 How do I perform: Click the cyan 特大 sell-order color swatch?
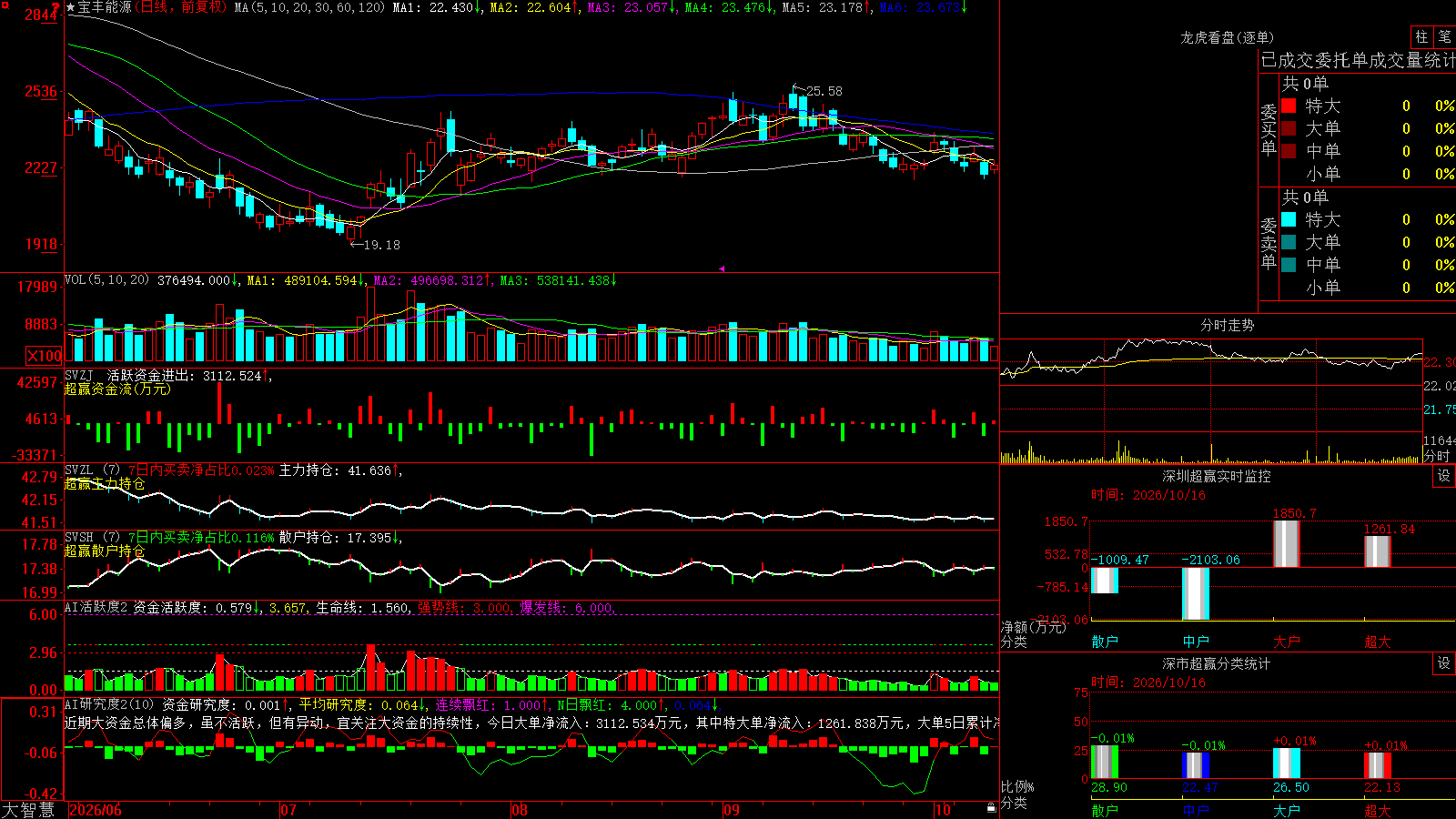click(x=1289, y=219)
